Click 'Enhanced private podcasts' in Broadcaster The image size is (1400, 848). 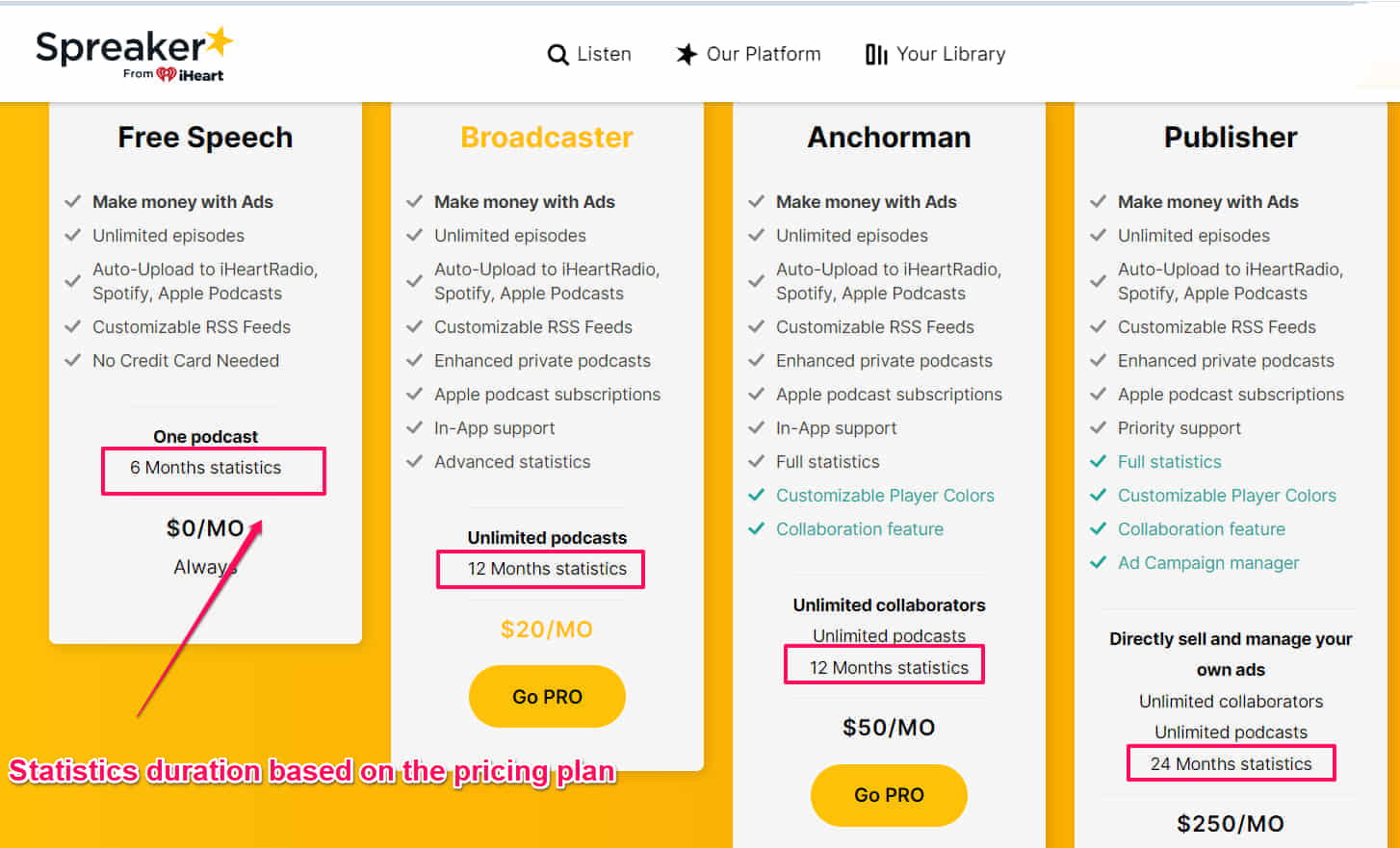(x=542, y=361)
